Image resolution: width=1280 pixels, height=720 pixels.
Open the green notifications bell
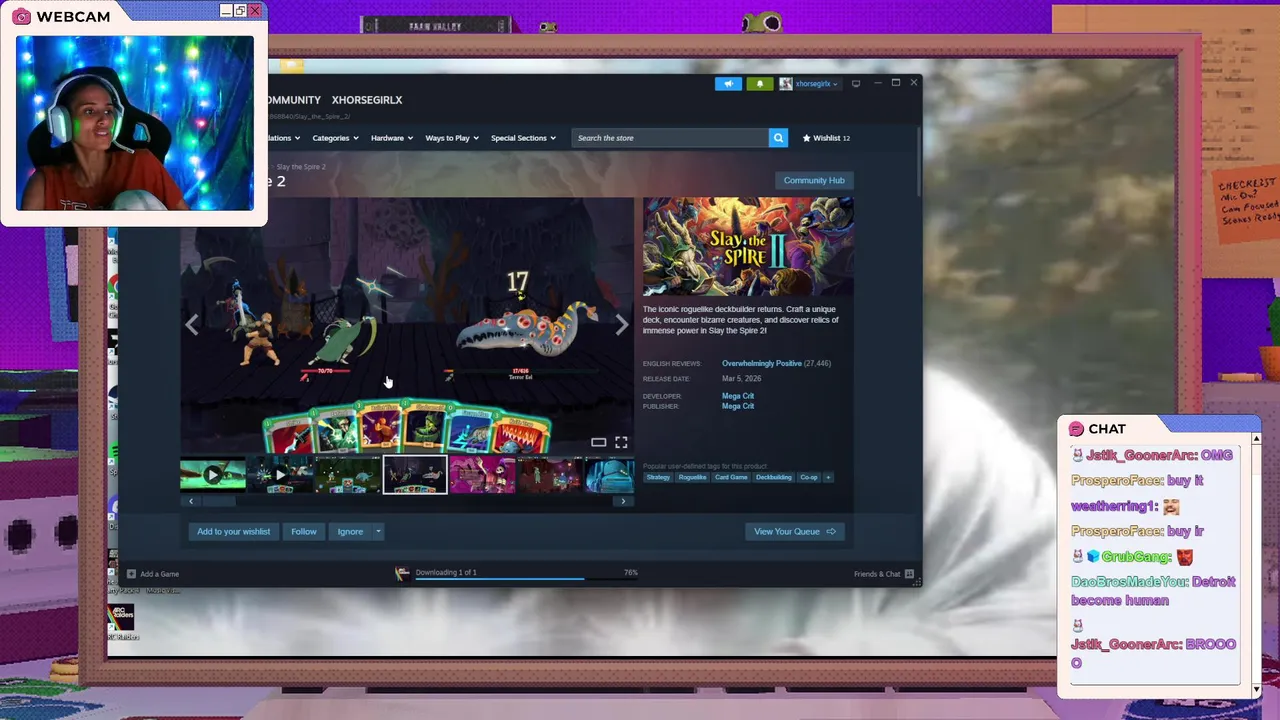click(x=759, y=84)
